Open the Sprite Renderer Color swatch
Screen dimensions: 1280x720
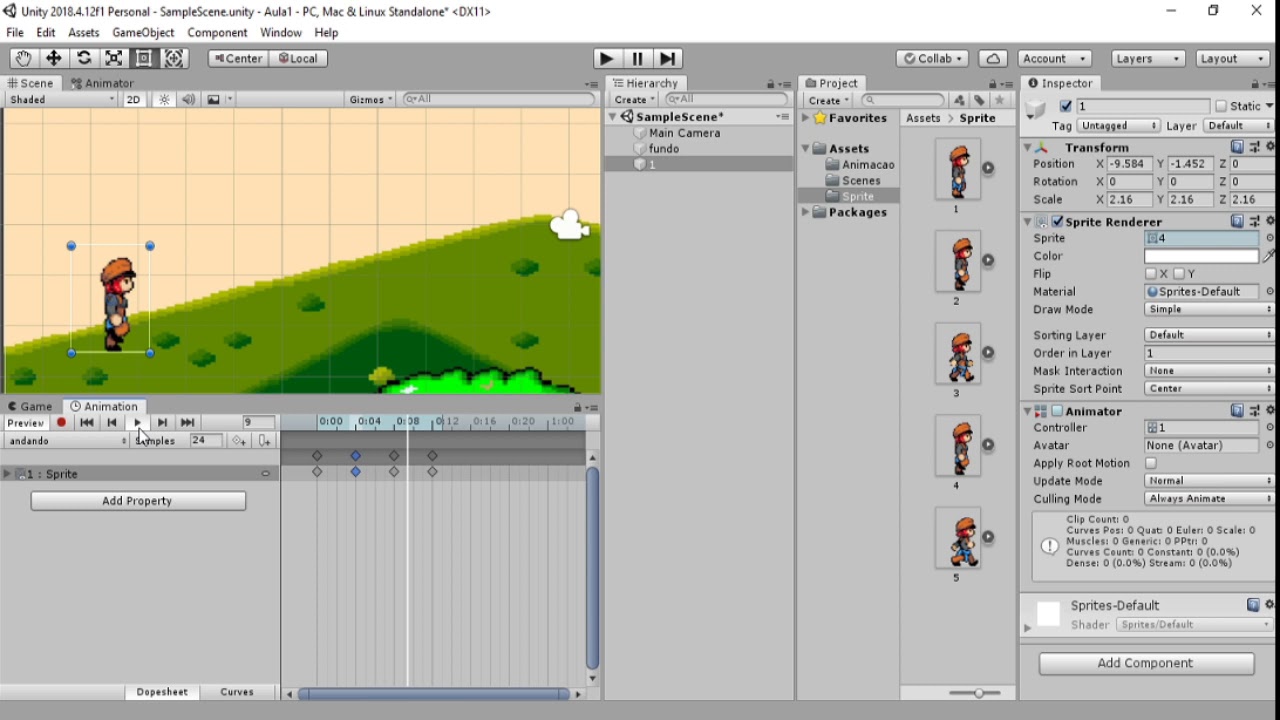tap(1201, 256)
